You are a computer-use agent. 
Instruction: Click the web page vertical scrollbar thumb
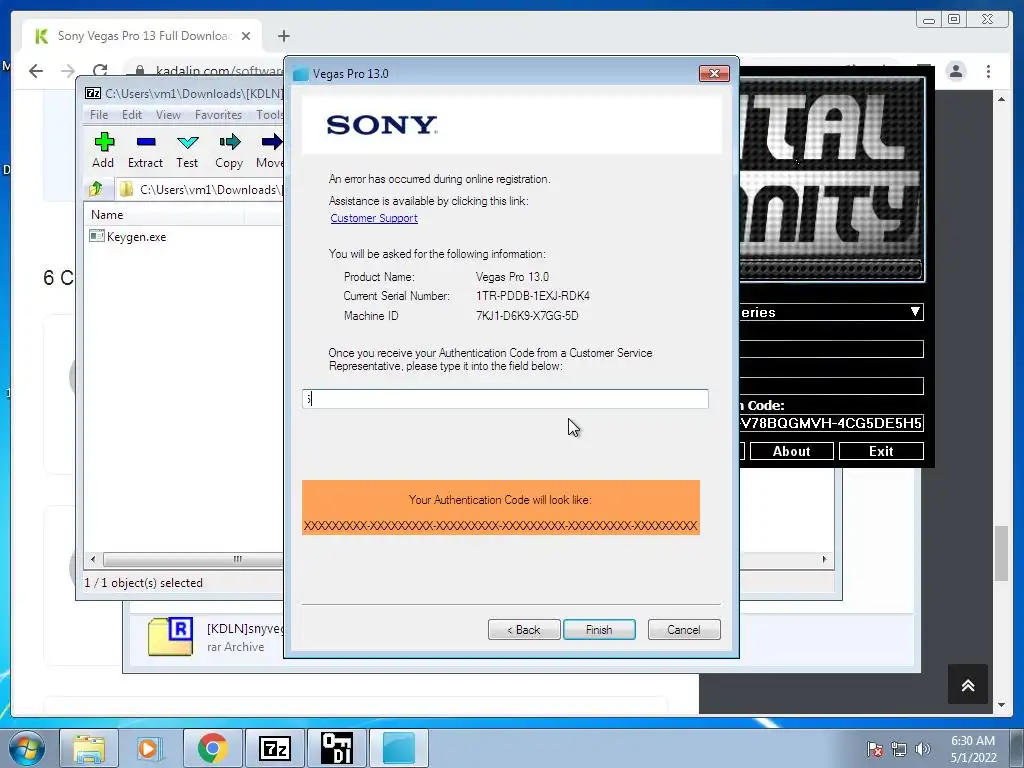point(1001,552)
